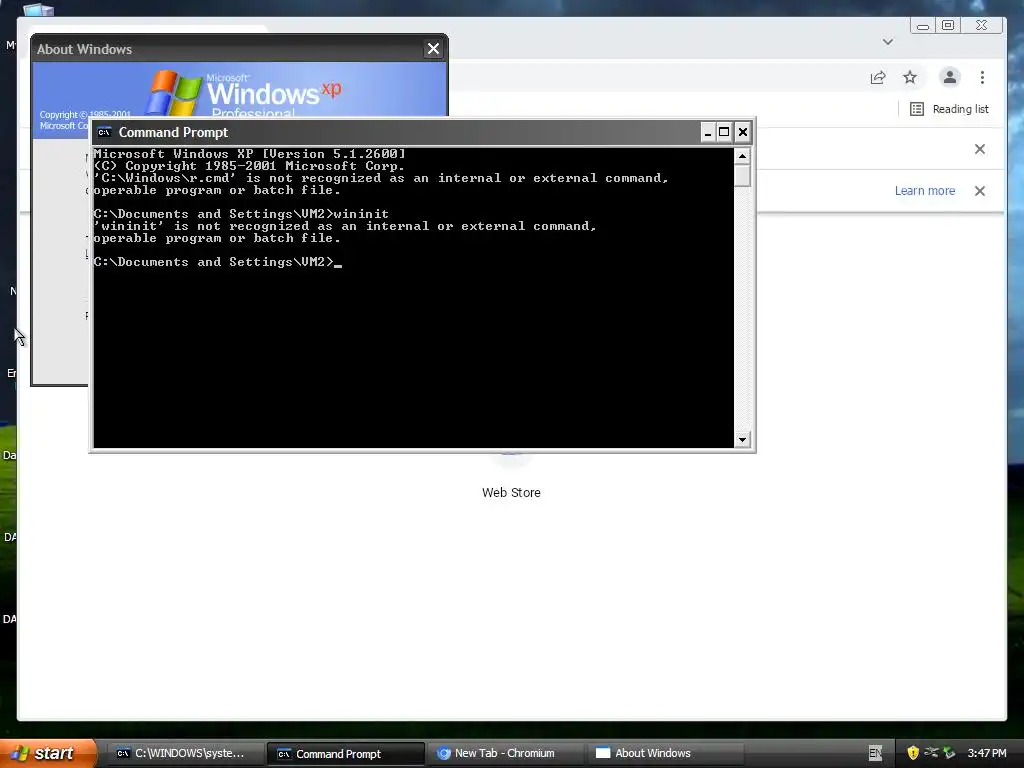The height and width of the screenshot is (768, 1024).
Task: Switch to New Tab - Chromium taskbar button
Action: [504, 754]
